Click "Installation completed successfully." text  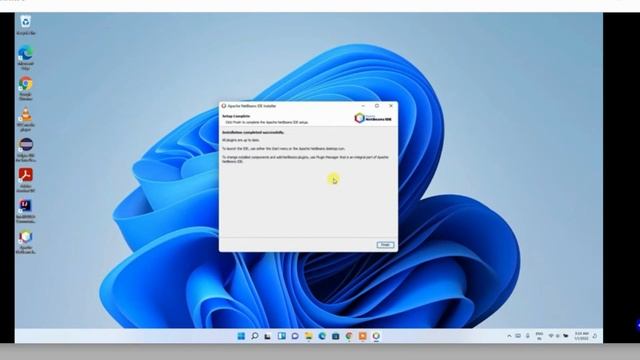tap(253, 132)
